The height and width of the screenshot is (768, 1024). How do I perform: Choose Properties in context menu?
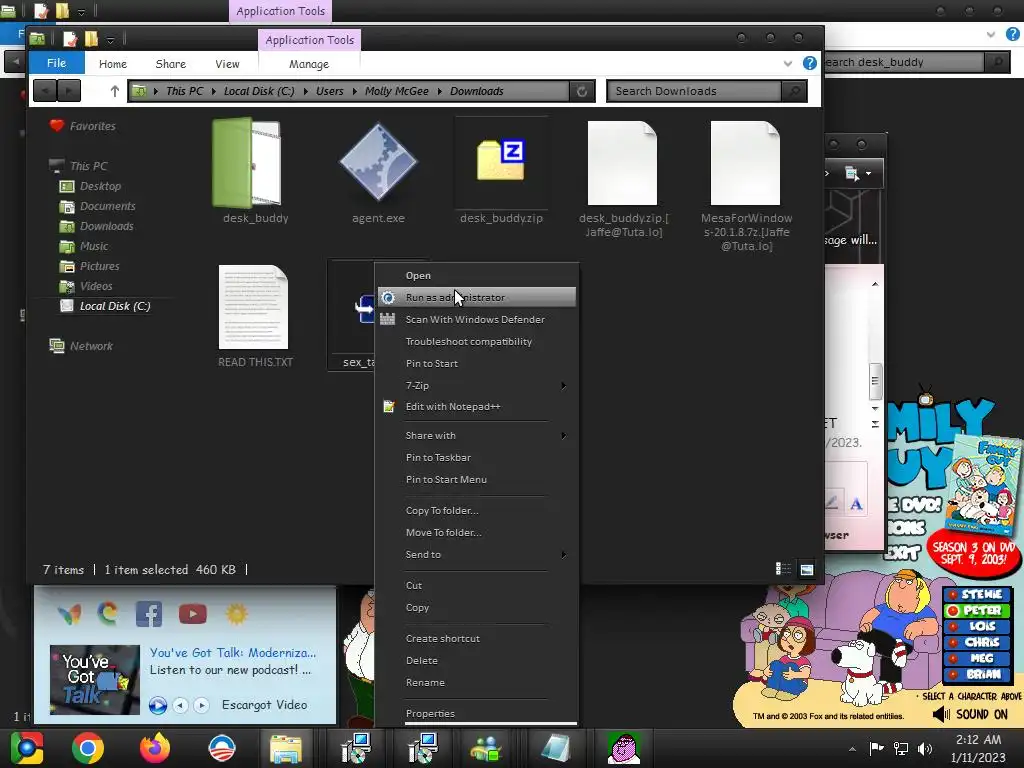click(x=477, y=713)
